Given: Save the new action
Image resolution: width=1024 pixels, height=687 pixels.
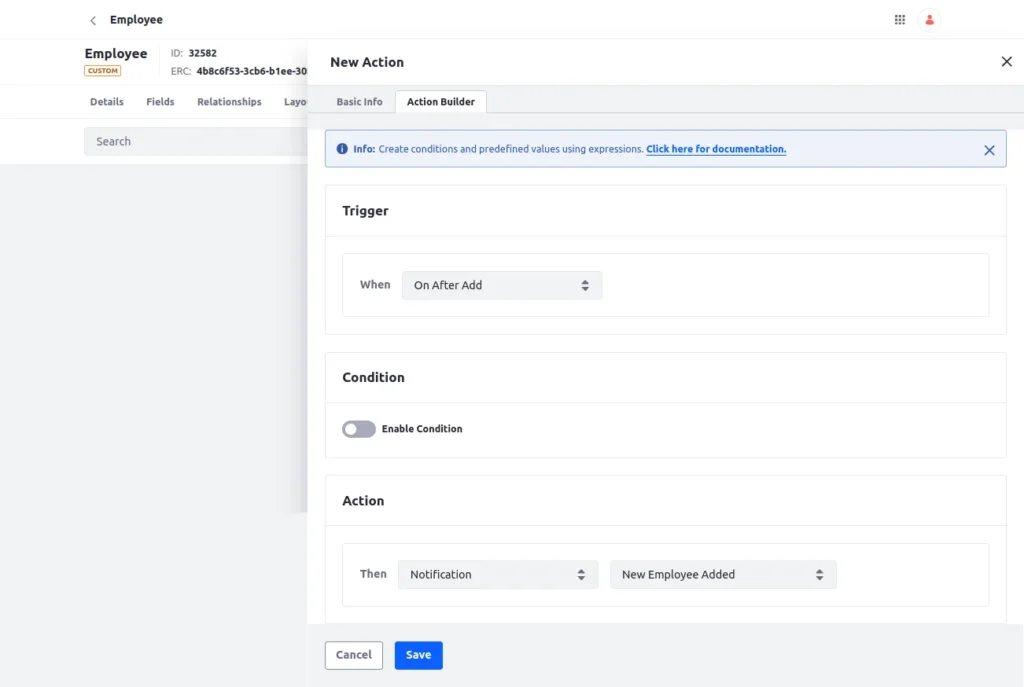Looking at the screenshot, I should (418, 655).
